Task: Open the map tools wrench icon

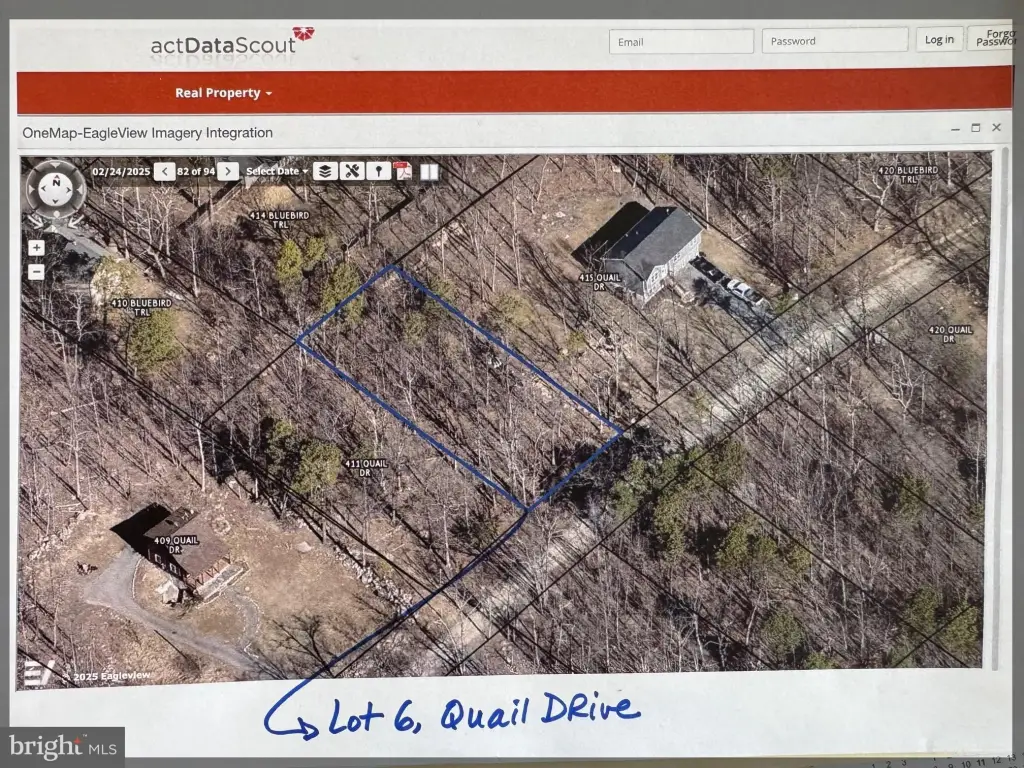Action: point(351,171)
